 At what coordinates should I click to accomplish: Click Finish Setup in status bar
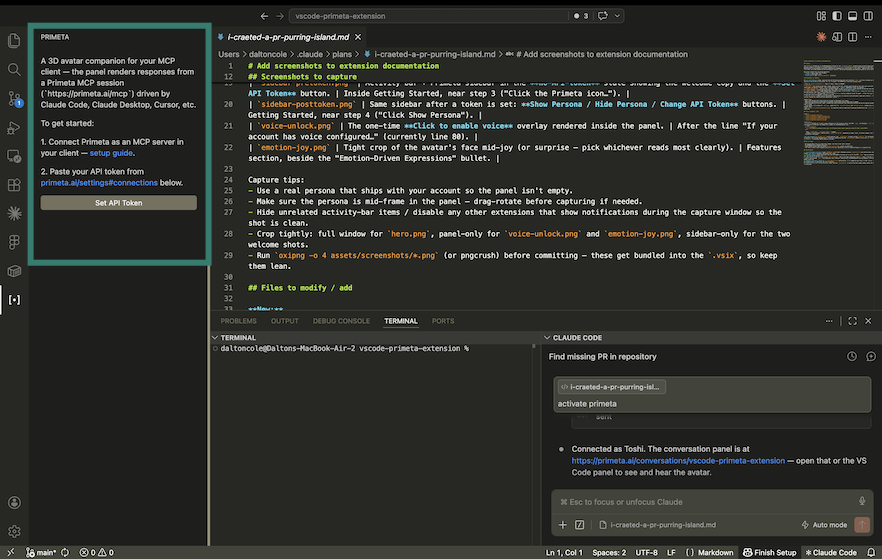770,553
